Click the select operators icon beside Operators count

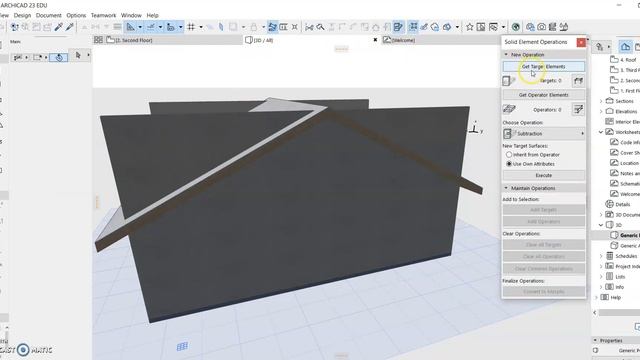click(578, 109)
